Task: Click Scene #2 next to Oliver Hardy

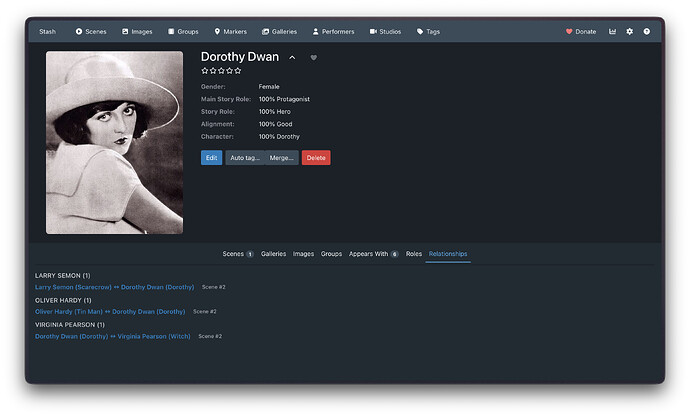Action: (205, 312)
